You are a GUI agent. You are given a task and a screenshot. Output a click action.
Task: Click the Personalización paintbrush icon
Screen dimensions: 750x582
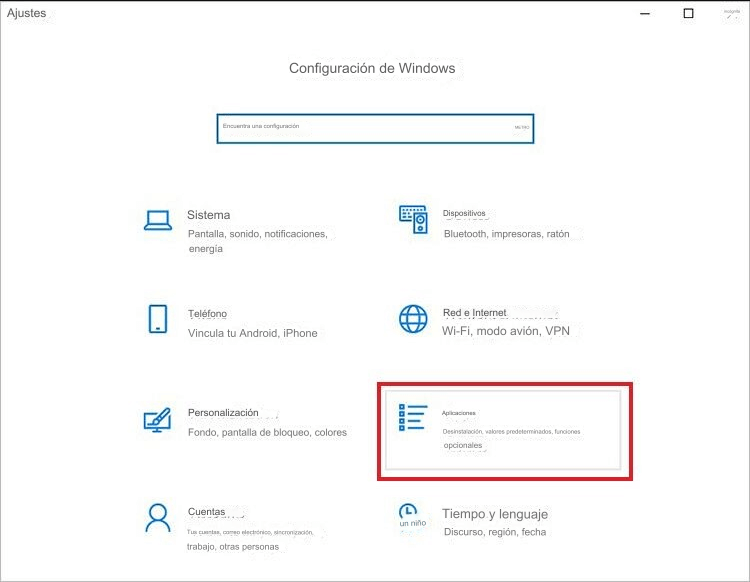coord(157,420)
